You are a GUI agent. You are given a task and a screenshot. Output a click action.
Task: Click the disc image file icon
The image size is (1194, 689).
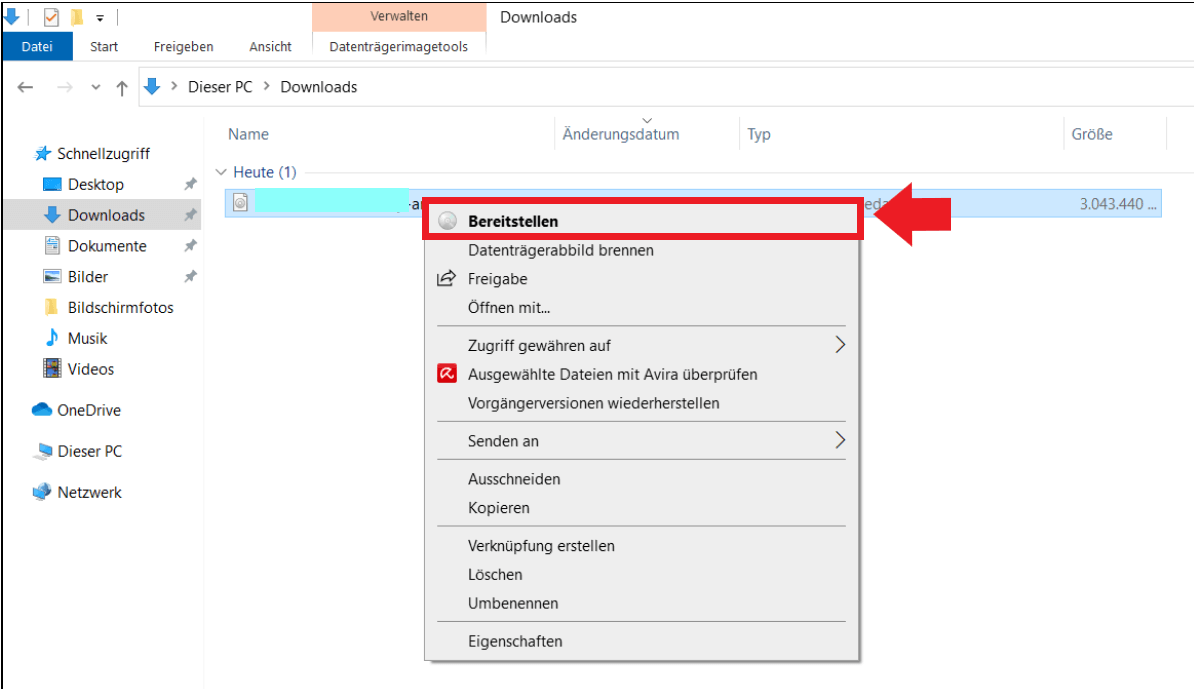(240, 203)
